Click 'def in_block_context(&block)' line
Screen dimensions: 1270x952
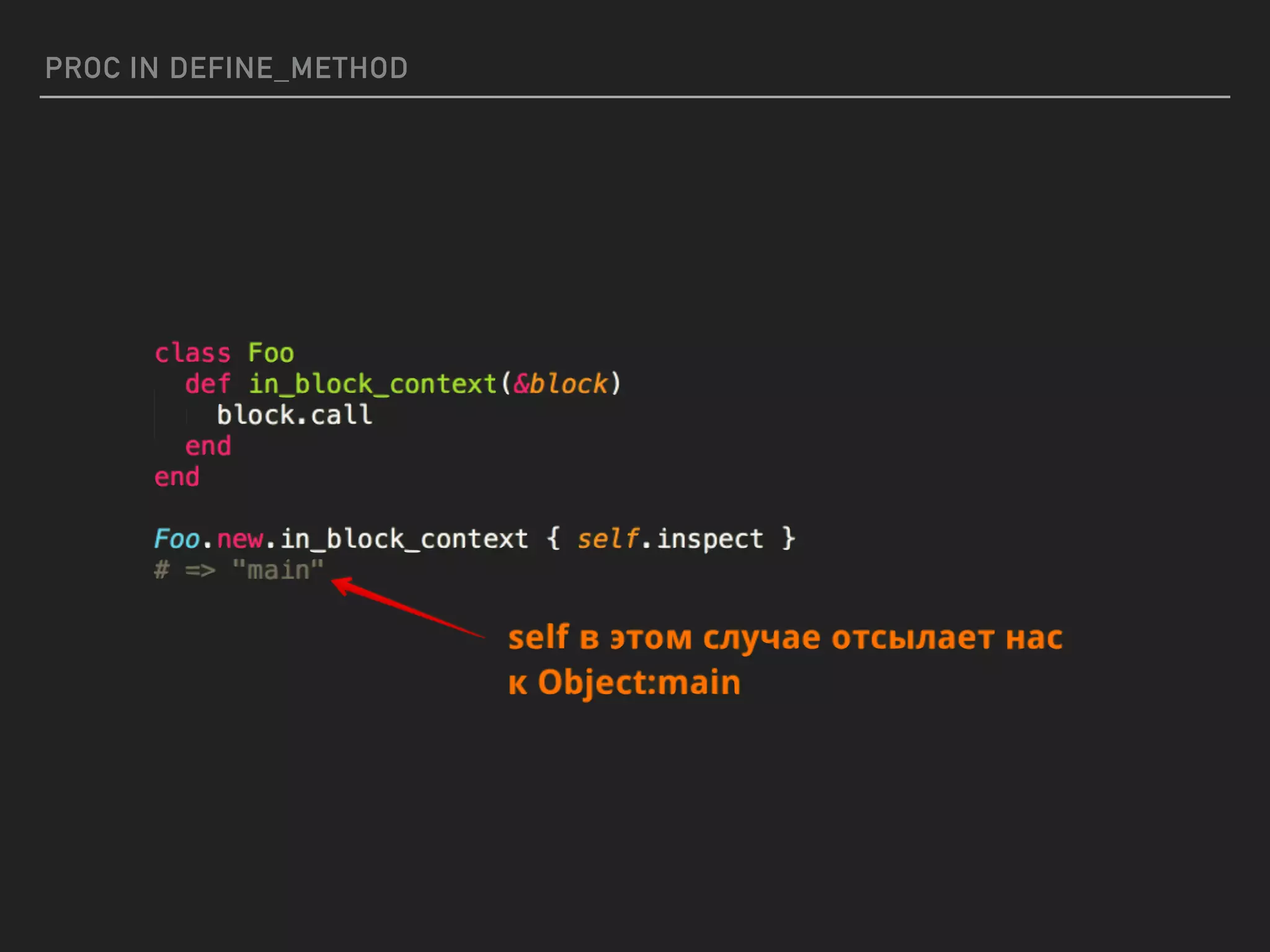point(403,384)
